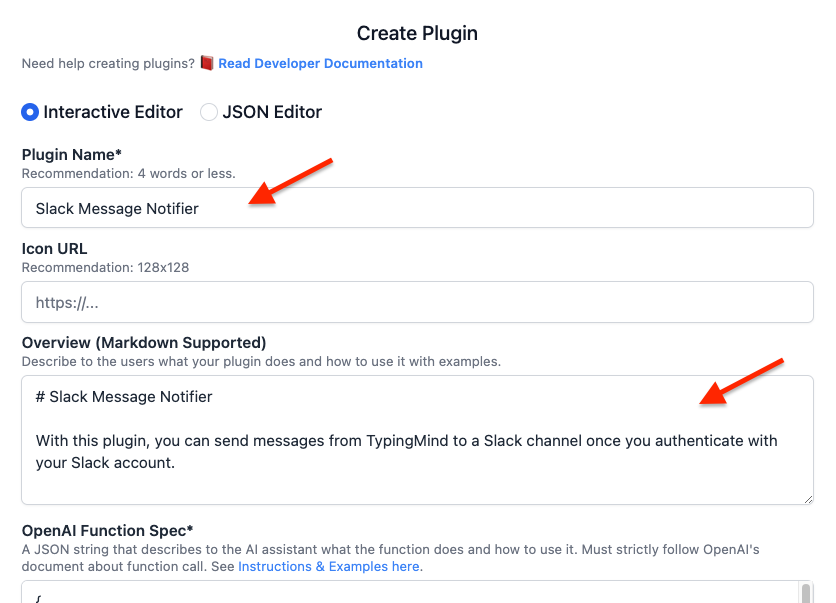Screen dimensions: 836x603
Task: Grab the Overview text area resize handle
Action: 808,499
